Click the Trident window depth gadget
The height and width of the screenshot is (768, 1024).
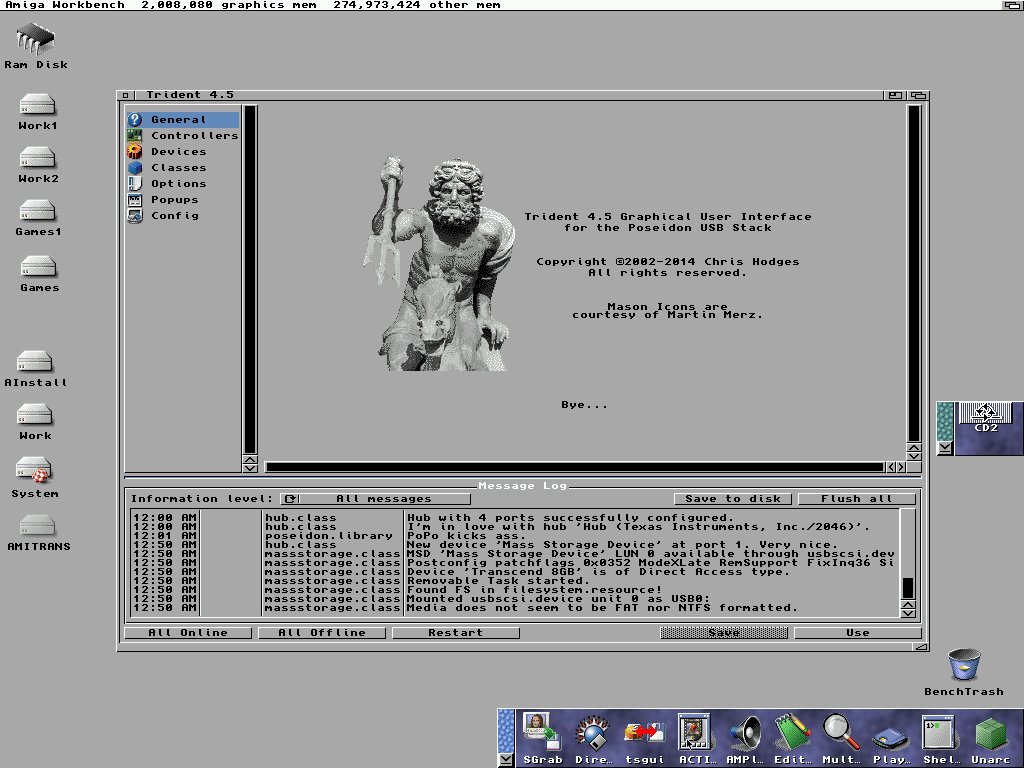point(918,95)
